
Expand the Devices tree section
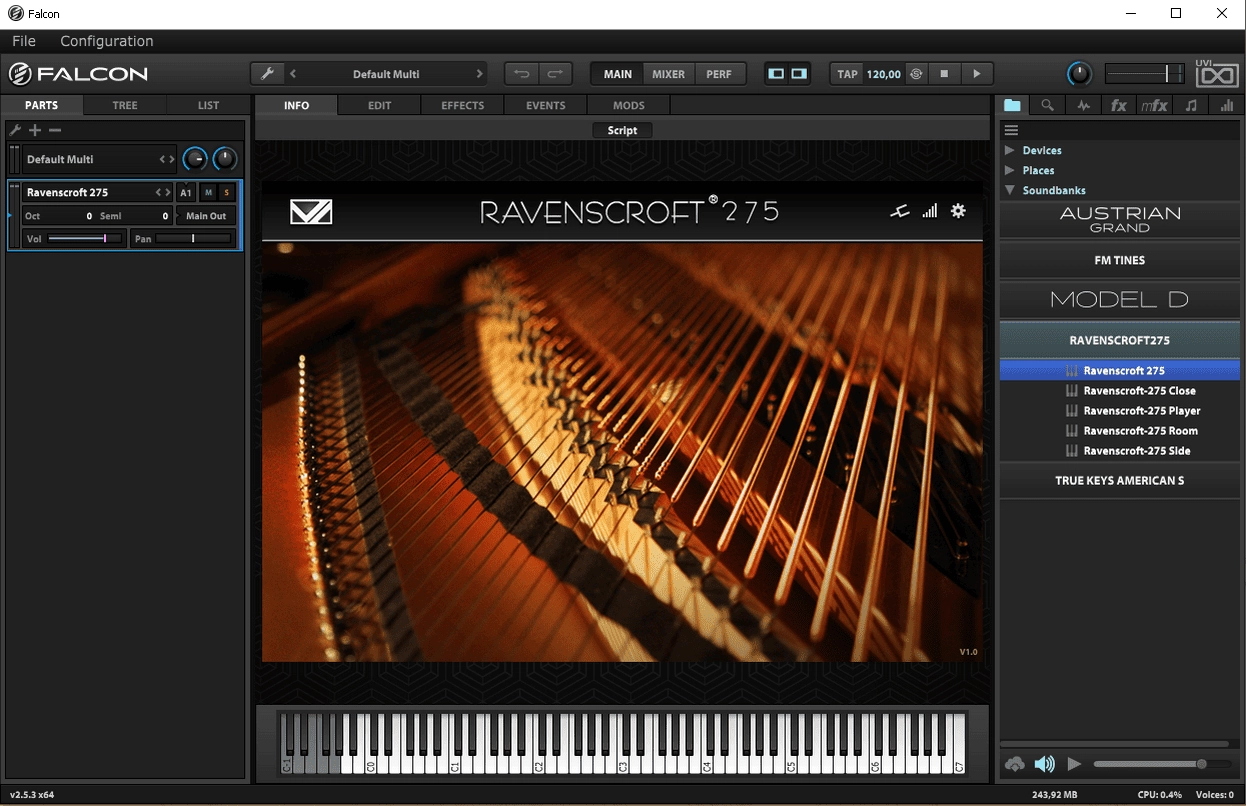tap(1010, 150)
